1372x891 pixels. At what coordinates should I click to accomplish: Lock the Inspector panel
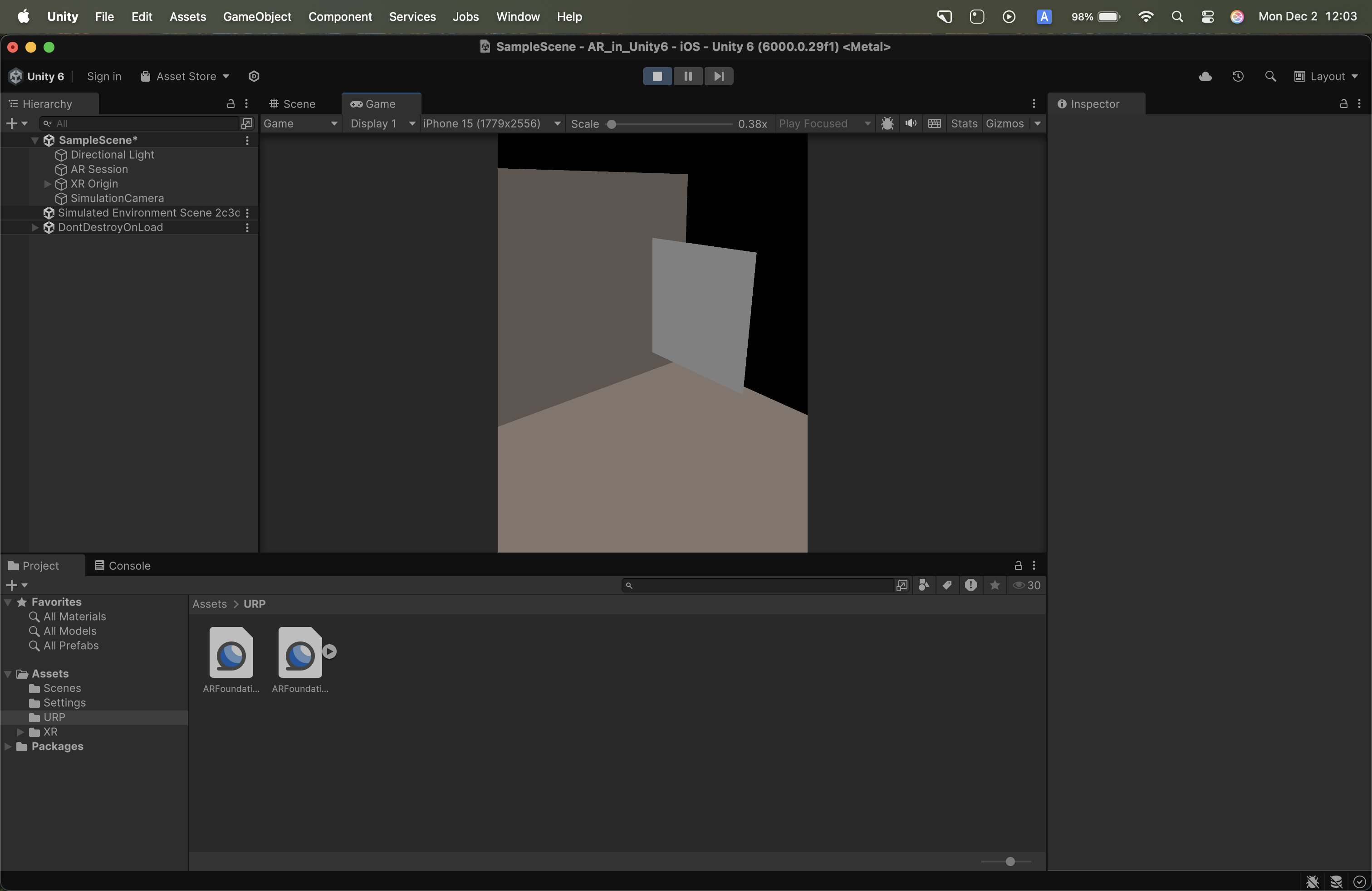(x=1343, y=104)
